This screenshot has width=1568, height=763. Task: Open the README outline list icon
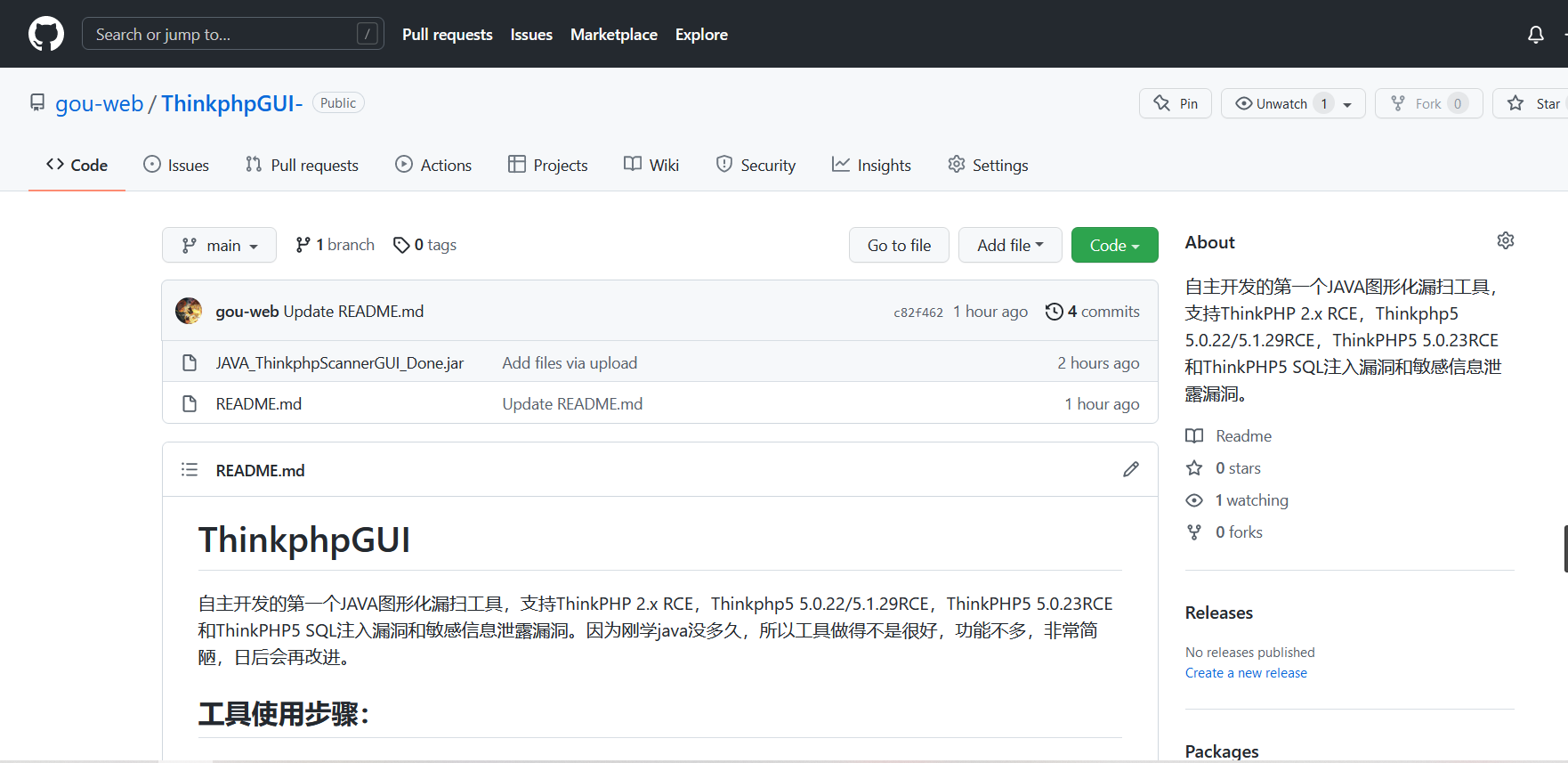pyautogui.click(x=190, y=469)
